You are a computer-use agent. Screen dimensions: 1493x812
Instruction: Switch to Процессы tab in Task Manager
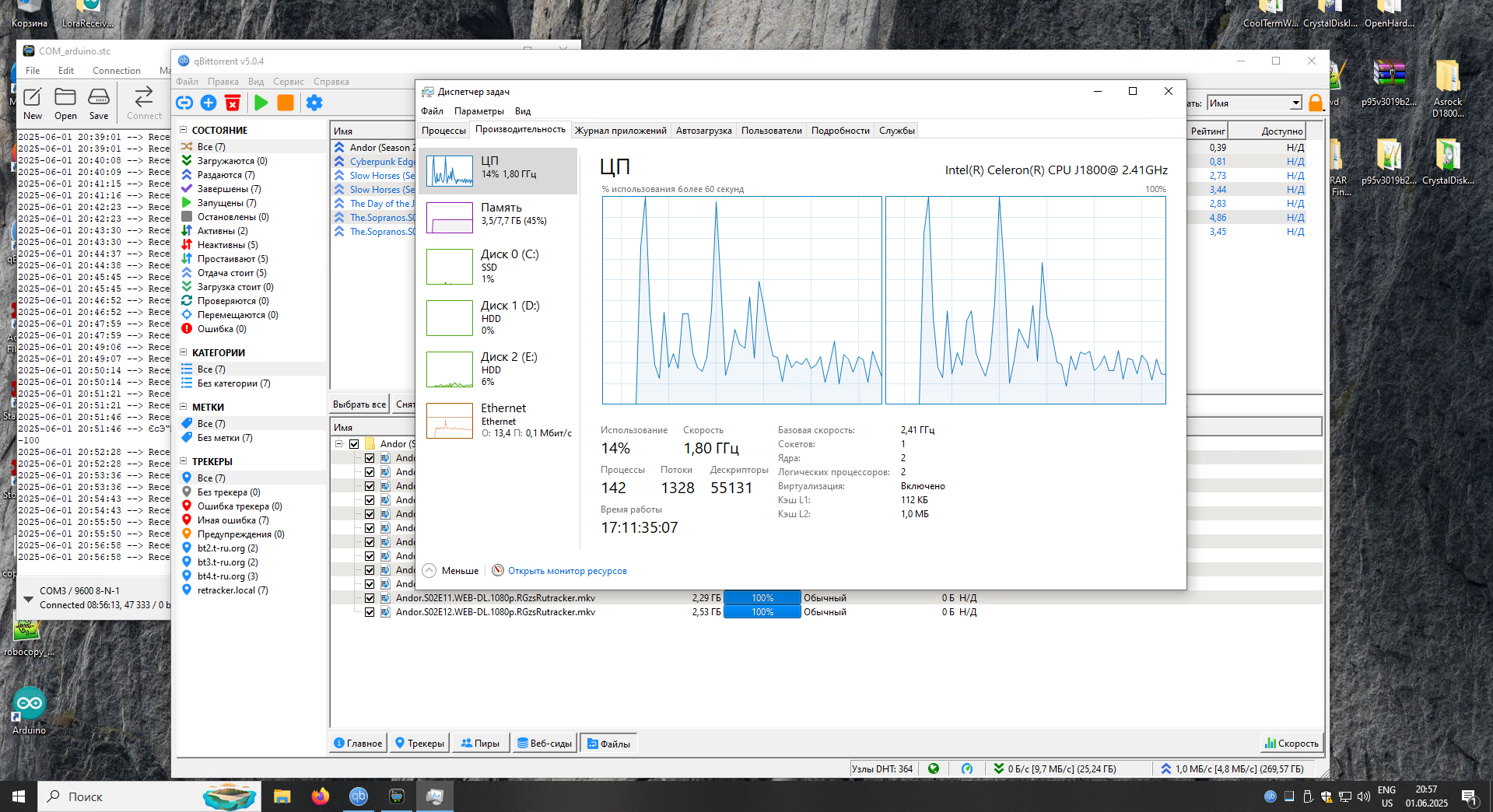443,131
